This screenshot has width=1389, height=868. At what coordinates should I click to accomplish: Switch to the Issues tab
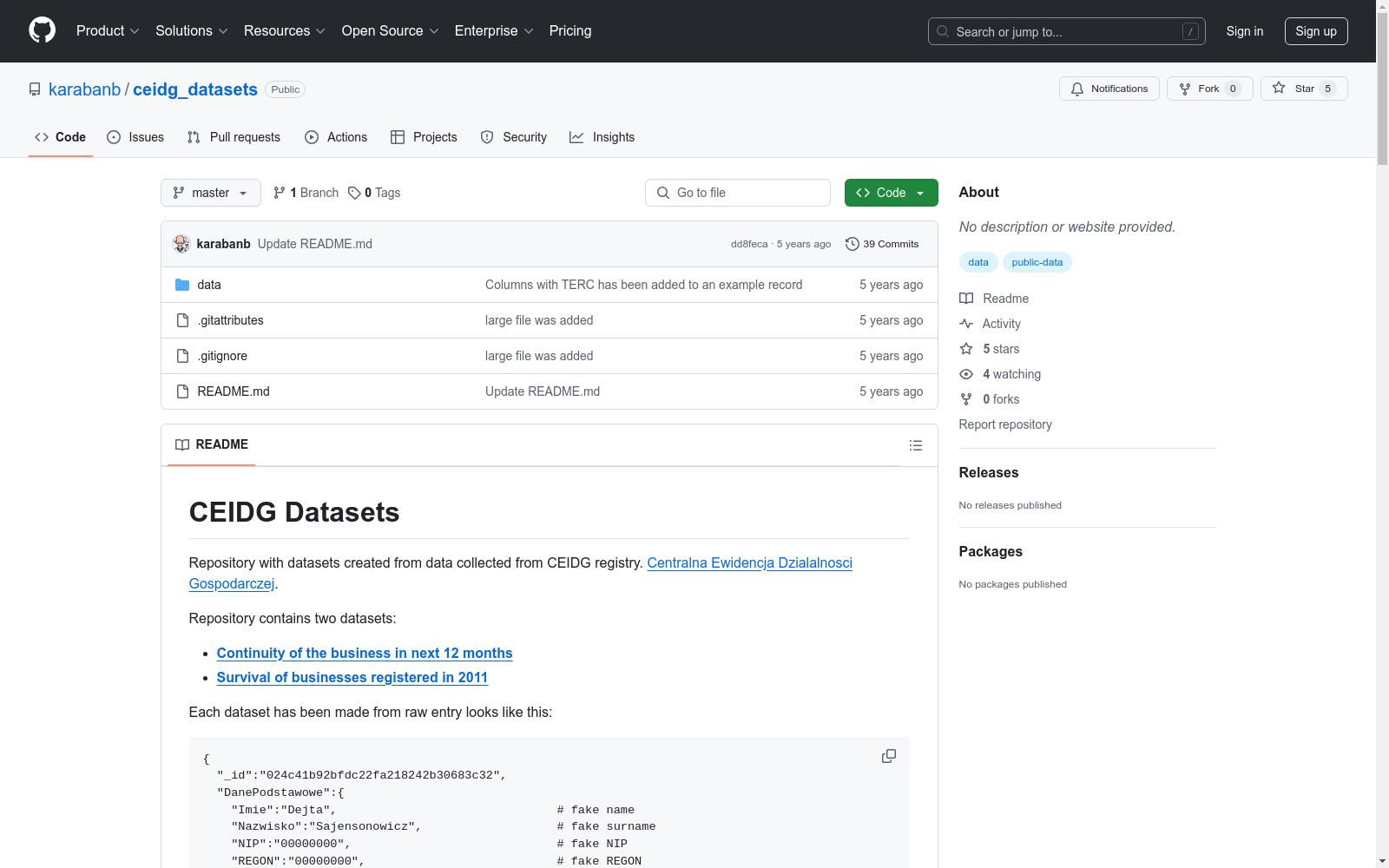(135, 137)
